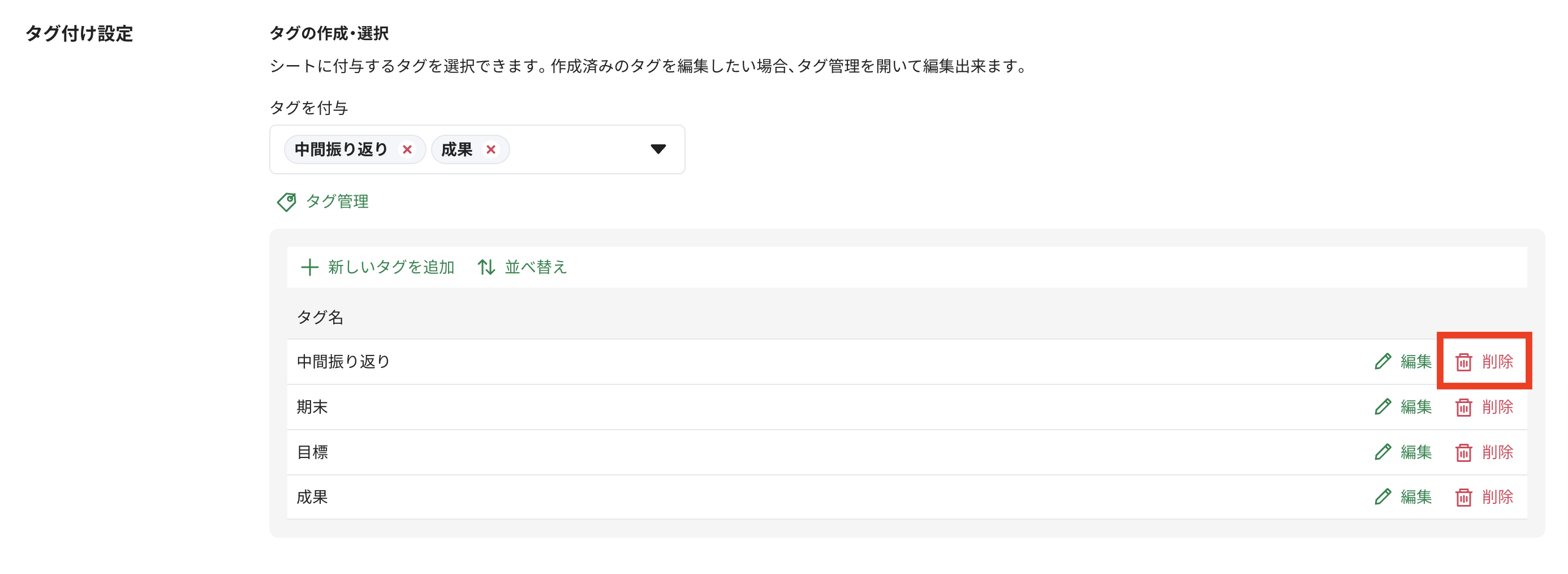1568x574 pixels.
Task: Click the pencil icon for 中間振り返り row
Action: tap(1382, 361)
